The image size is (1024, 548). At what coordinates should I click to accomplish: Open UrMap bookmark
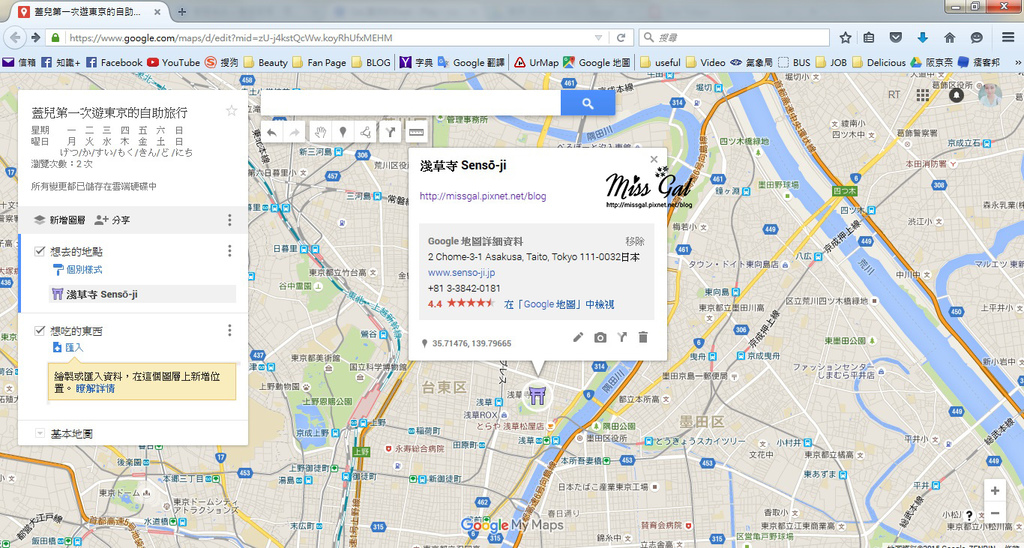pos(536,63)
